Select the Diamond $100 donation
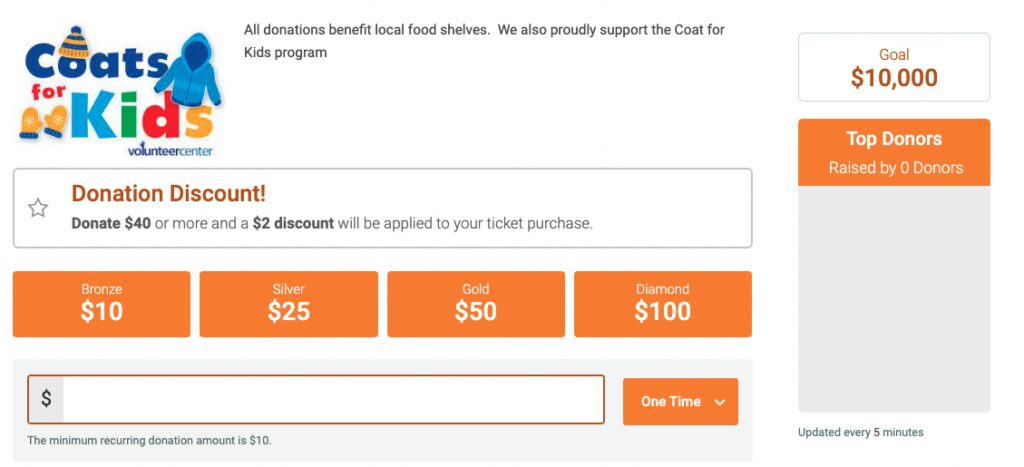The image size is (1024, 467). click(x=663, y=304)
